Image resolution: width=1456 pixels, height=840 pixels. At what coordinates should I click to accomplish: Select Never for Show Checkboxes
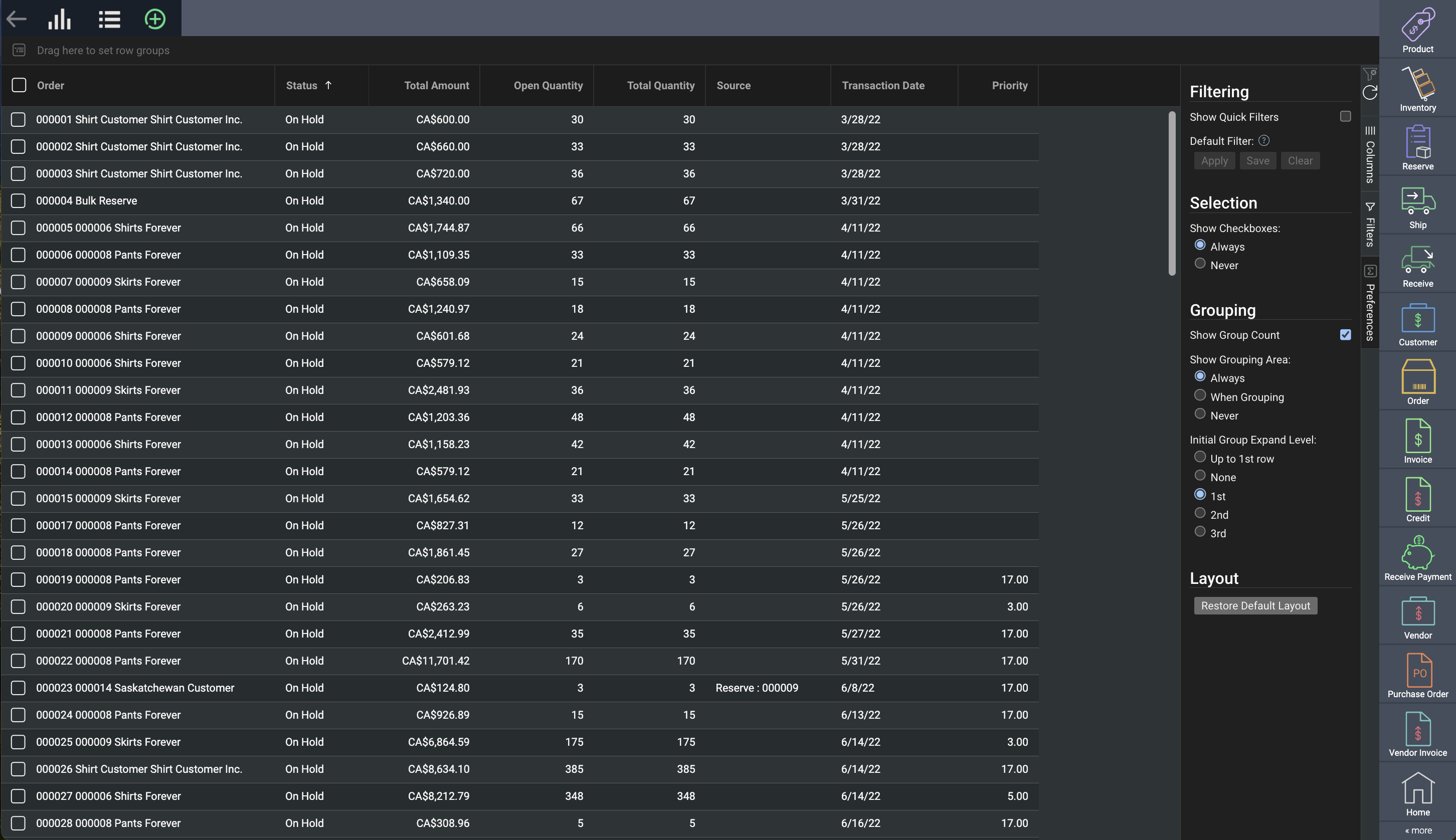coord(1200,264)
